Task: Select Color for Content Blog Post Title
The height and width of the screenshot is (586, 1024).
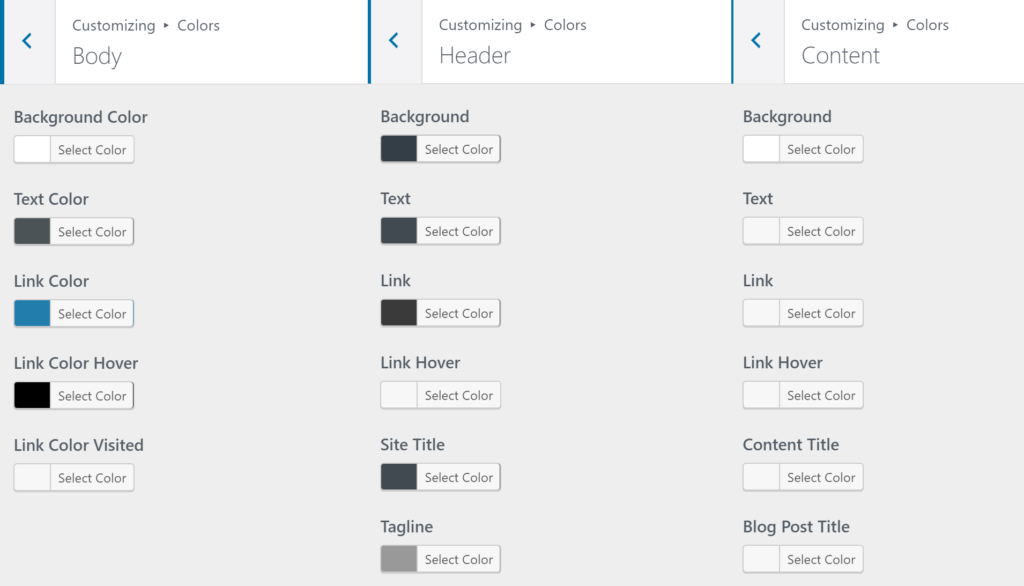Action: click(821, 559)
